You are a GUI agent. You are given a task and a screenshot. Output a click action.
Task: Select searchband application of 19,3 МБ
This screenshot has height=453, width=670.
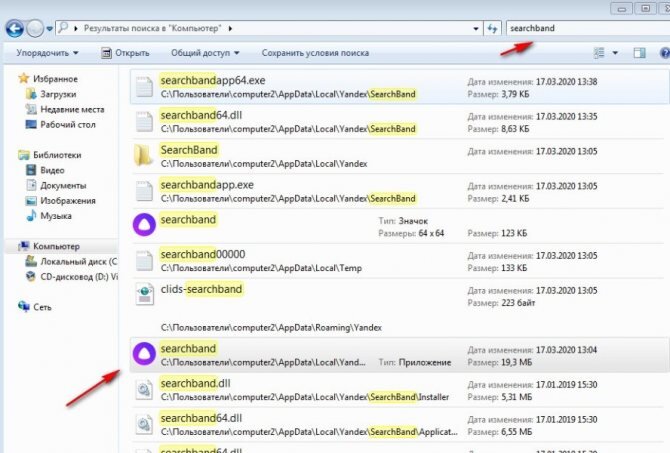coord(400,355)
